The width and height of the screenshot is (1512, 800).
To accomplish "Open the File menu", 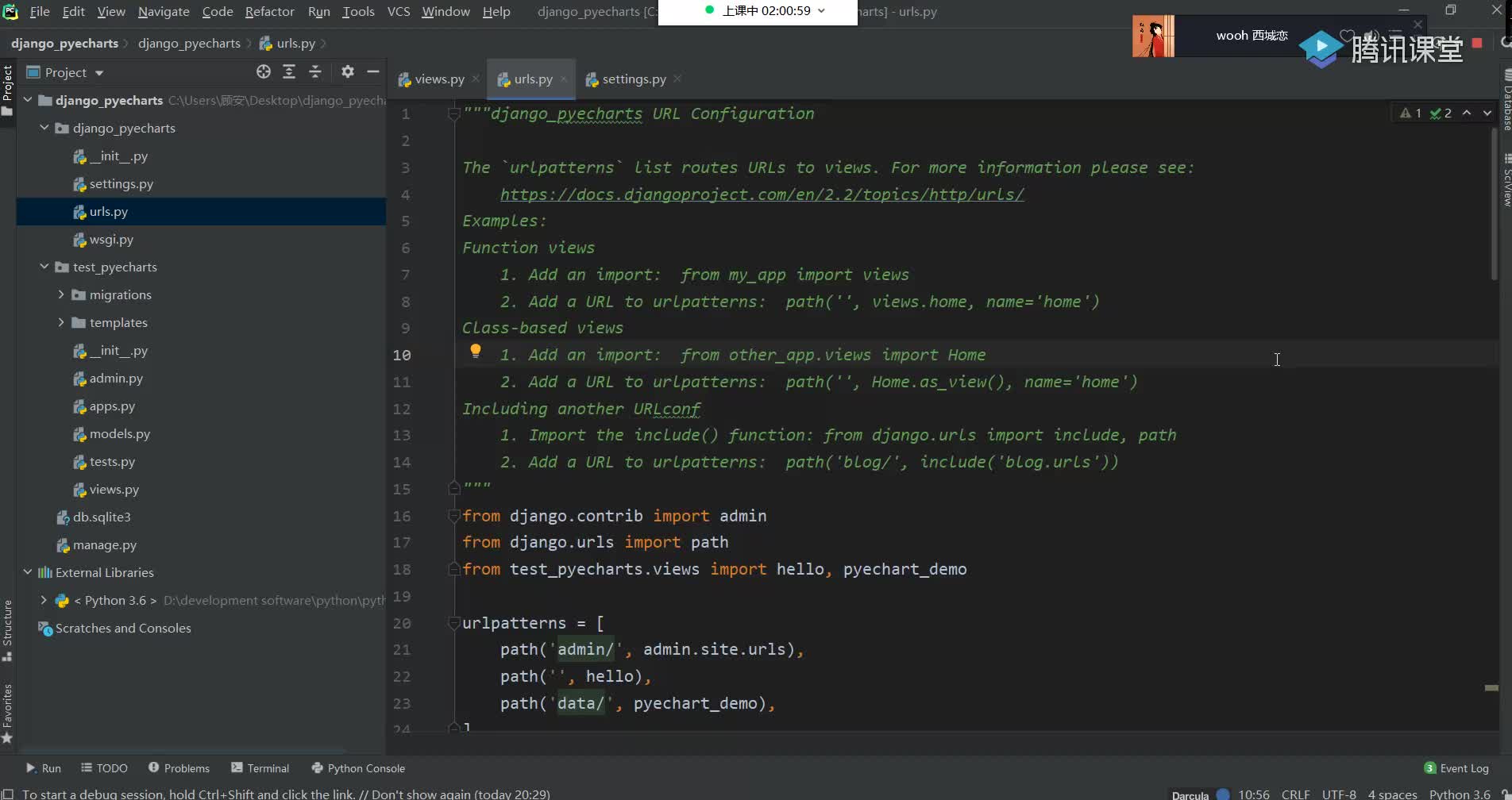I will [x=40, y=11].
